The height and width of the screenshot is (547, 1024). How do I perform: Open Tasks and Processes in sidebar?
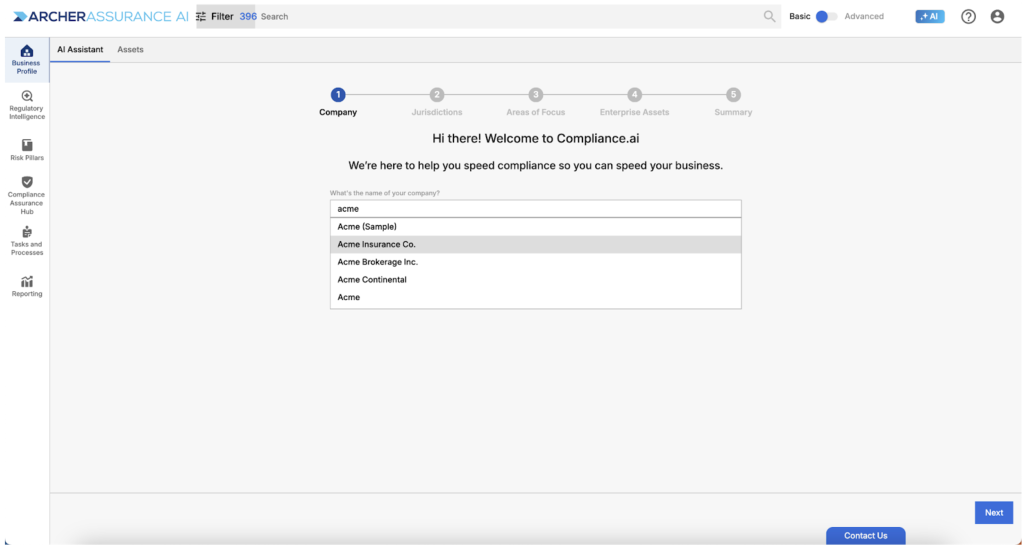coord(27,240)
